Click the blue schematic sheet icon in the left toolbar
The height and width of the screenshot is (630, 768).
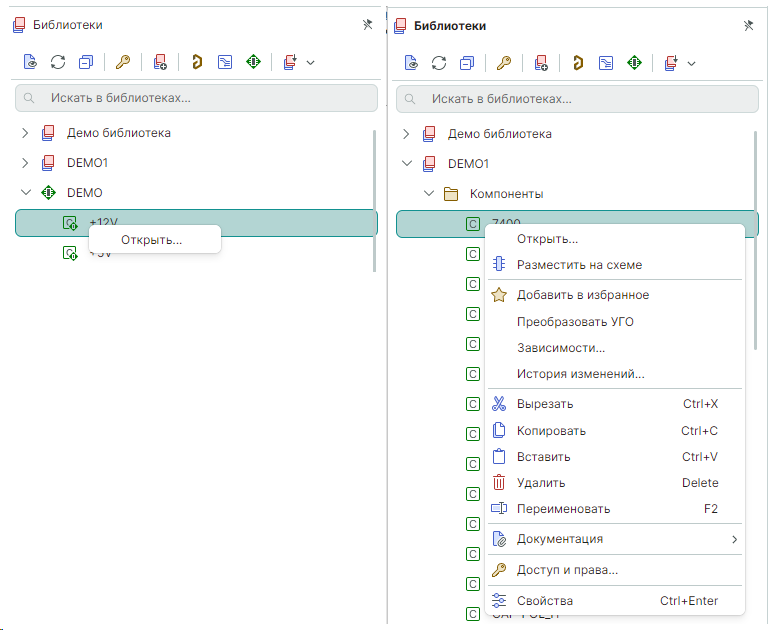click(x=225, y=62)
